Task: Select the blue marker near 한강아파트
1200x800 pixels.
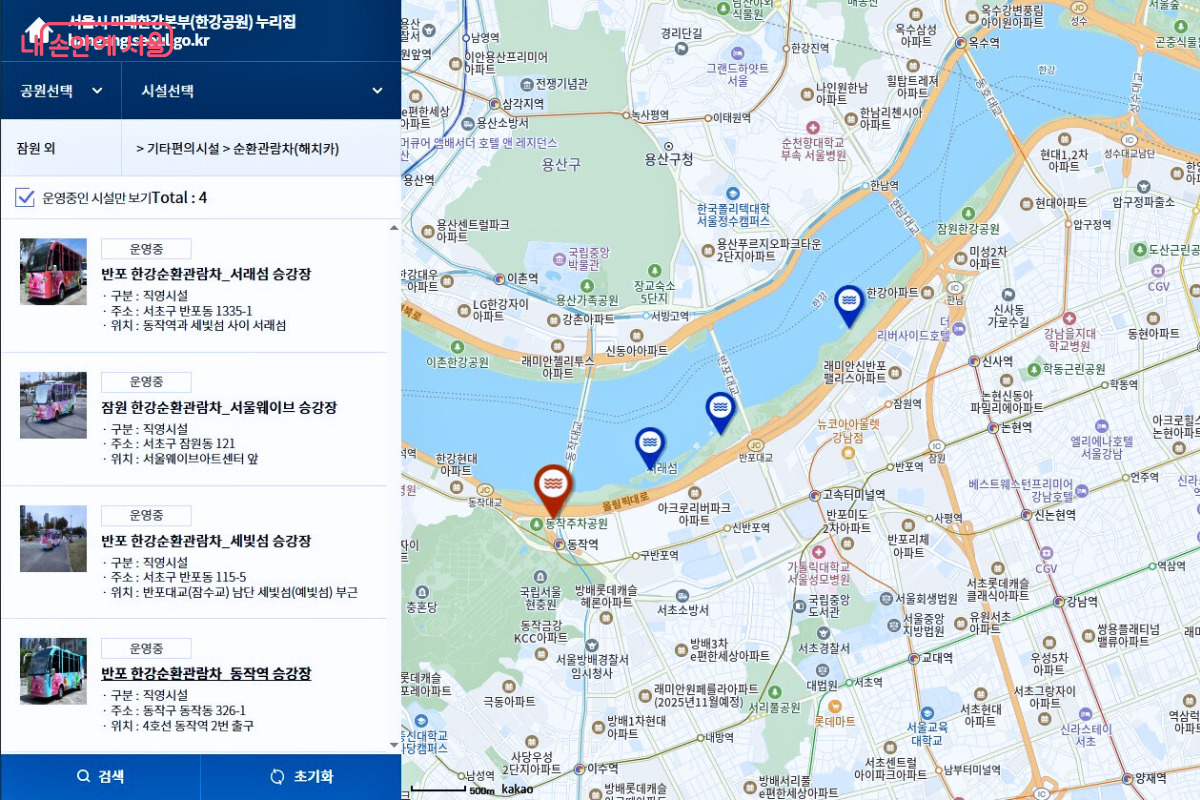Action: pos(849,302)
